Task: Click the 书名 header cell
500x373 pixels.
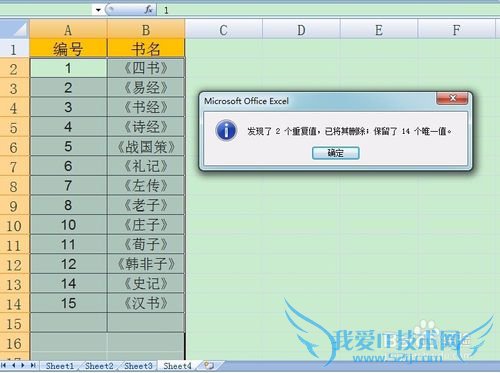Action: click(146, 49)
